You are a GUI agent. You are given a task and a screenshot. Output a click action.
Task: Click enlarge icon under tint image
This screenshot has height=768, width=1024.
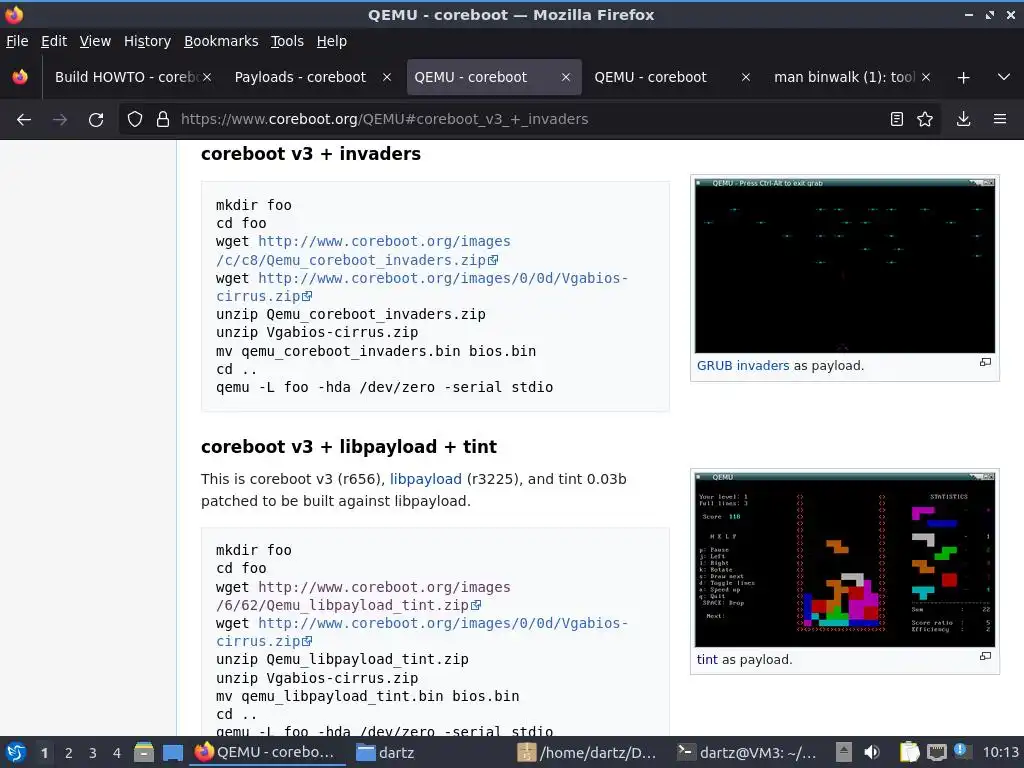[x=985, y=656]
